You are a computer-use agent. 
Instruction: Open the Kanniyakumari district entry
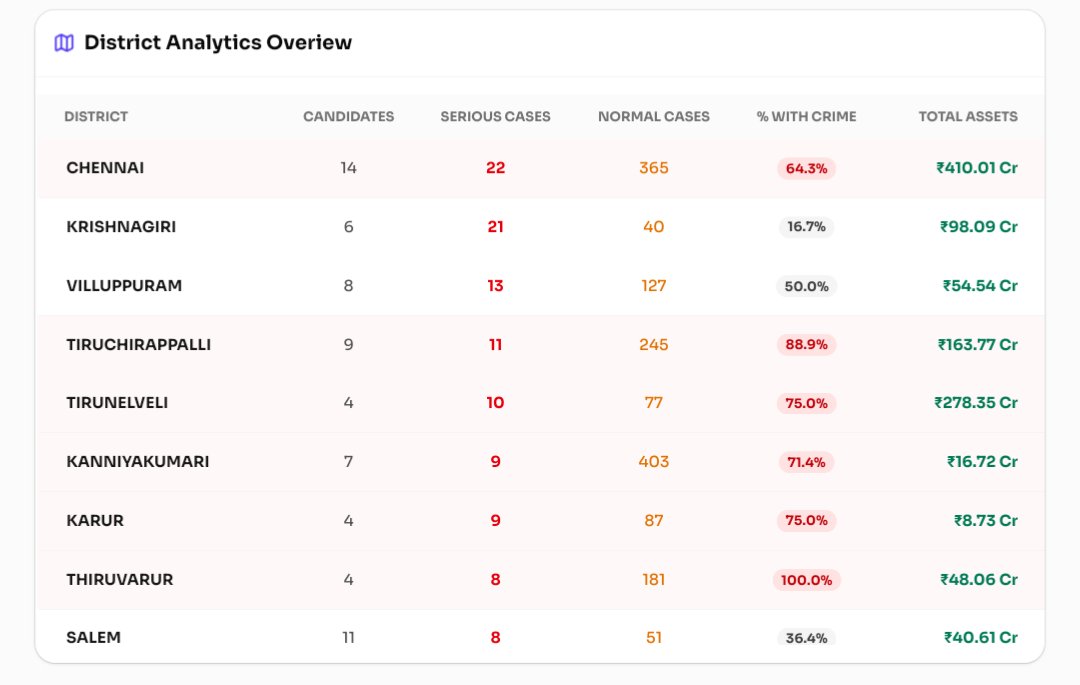137,462
